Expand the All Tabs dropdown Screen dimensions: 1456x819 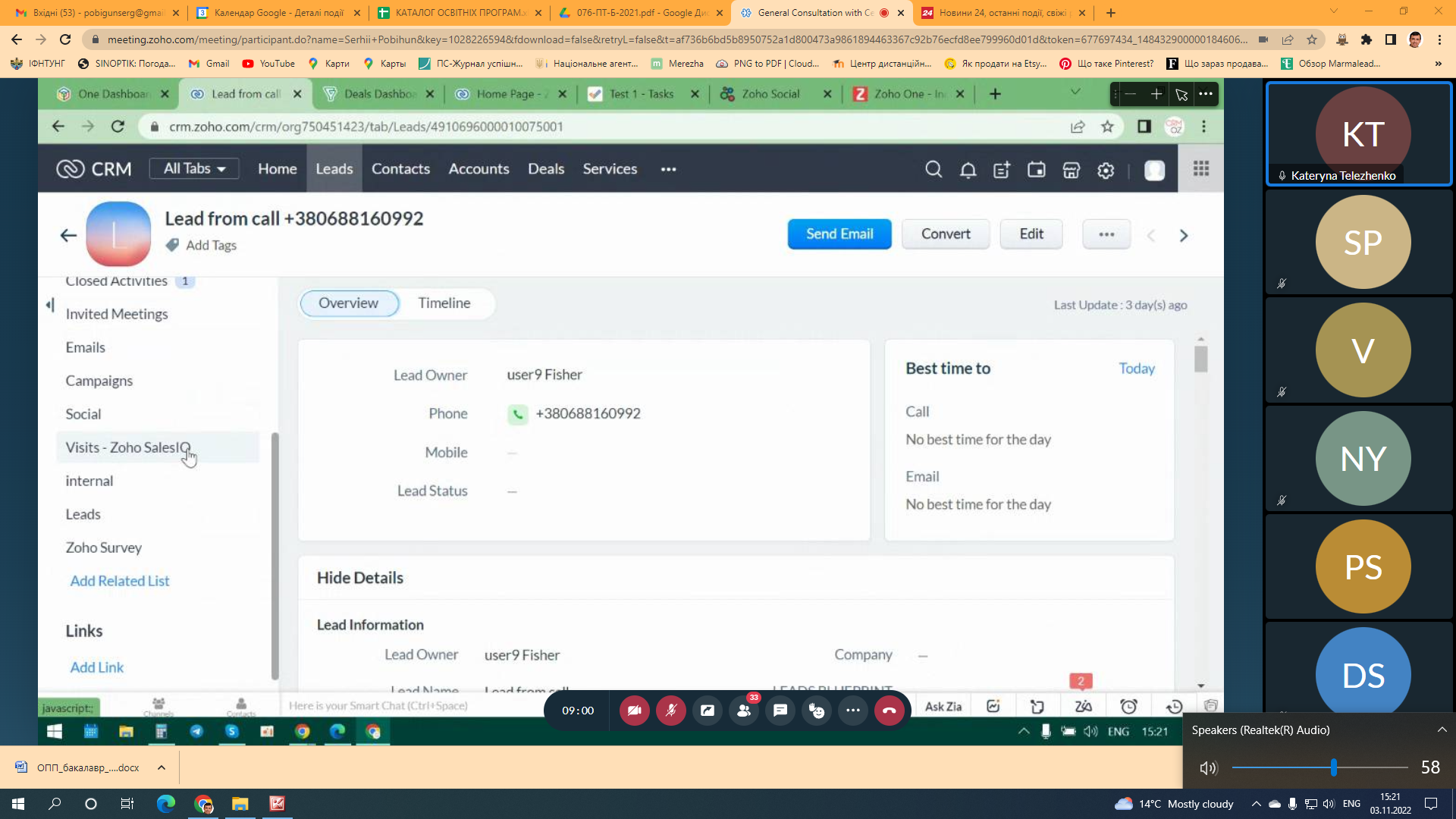(194, 168)
